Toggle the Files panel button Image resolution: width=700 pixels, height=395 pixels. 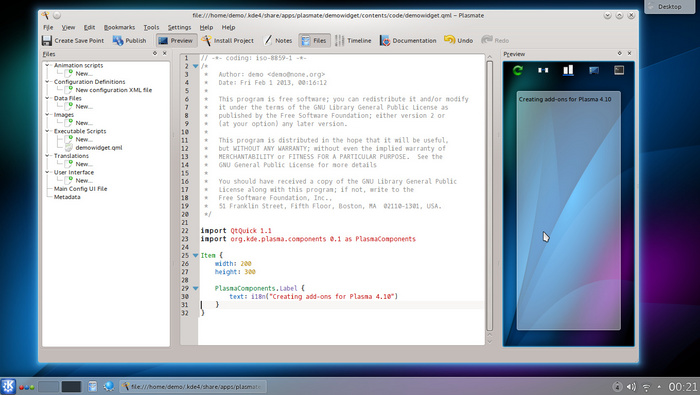pos(314,41)
